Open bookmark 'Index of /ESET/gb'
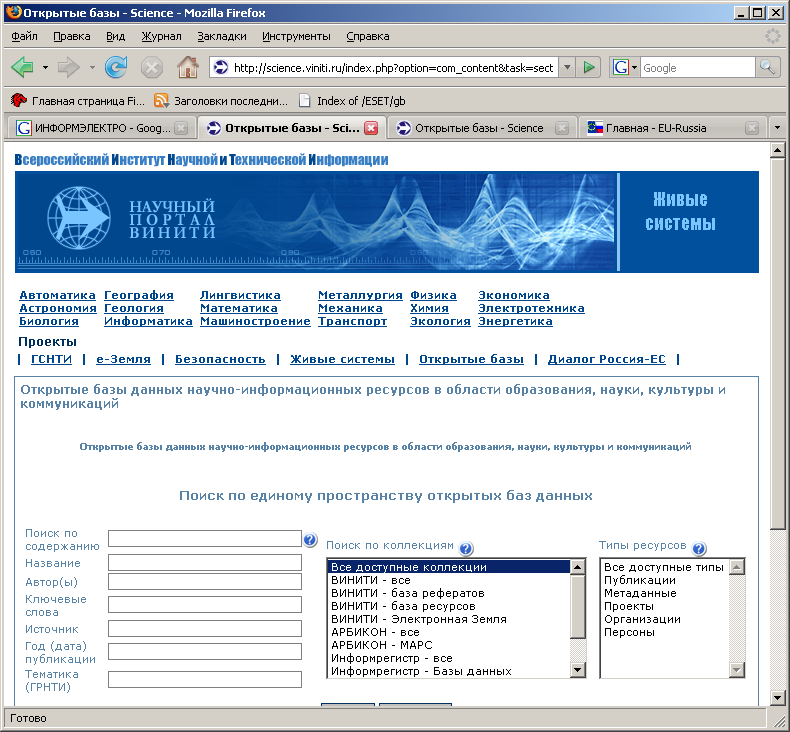790x732 pixels. point(352,101)
